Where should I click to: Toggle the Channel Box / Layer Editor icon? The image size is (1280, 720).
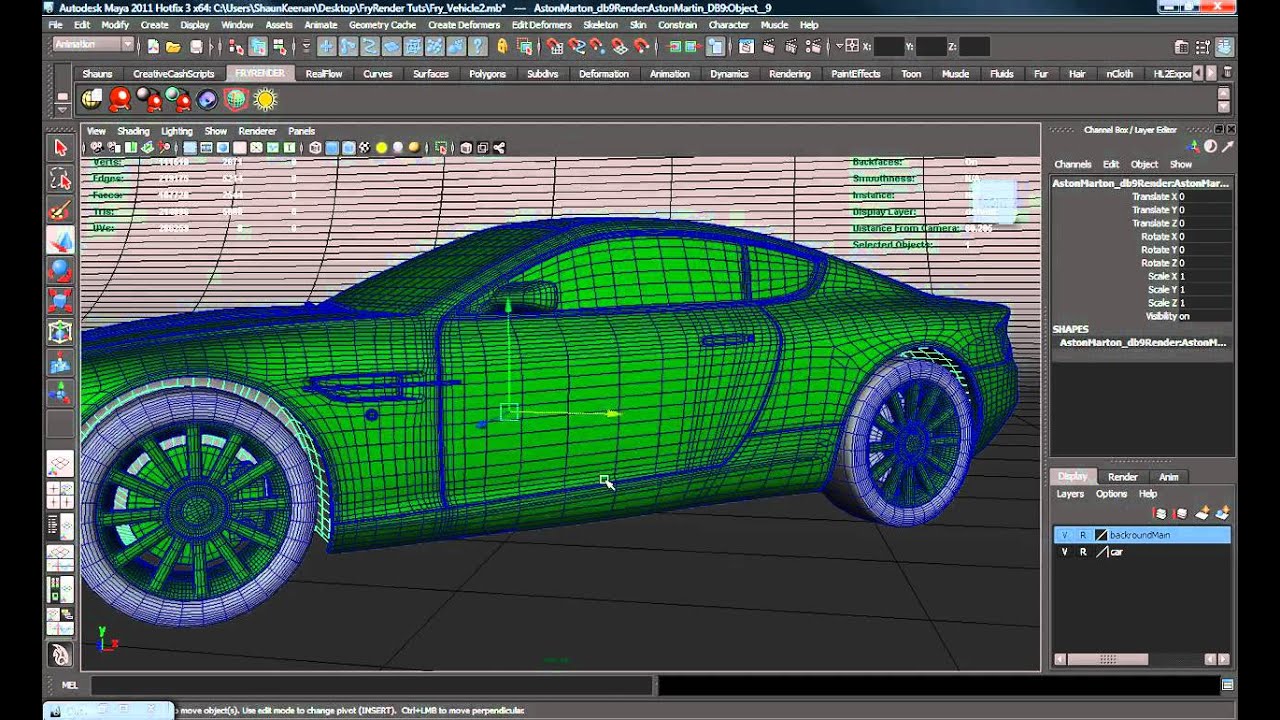click(1225, 46)
